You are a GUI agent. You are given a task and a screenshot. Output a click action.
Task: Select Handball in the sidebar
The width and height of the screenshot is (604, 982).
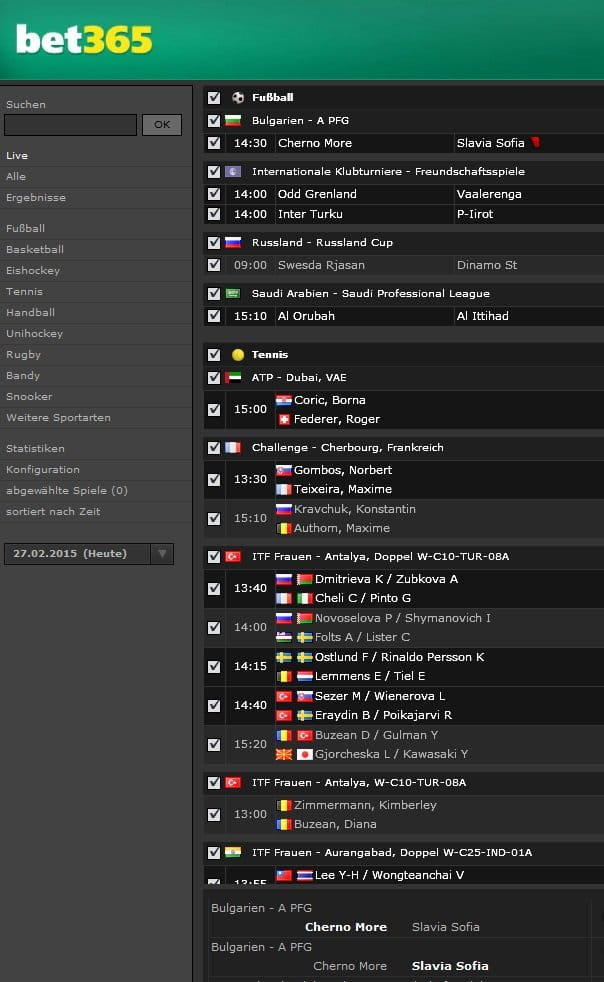click(x=31, y=313)
